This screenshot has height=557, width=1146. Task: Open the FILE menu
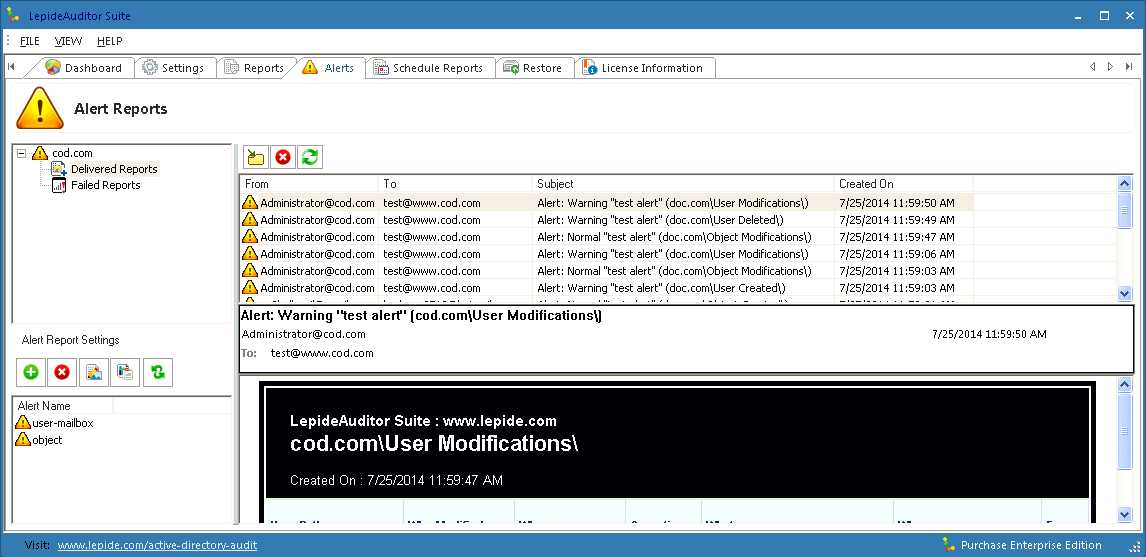click(30, 41)
